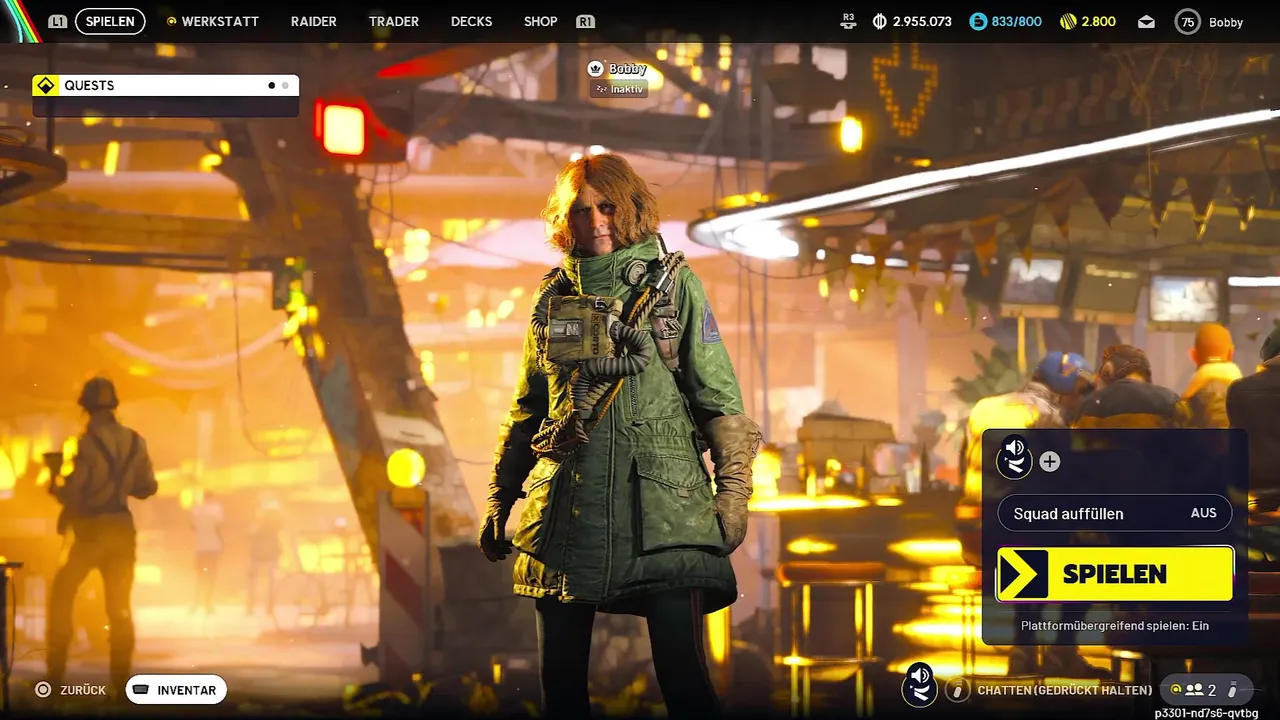This screenshot has width=1280, height=720.
Task: Click the session code p3301-nd7s6-qvtbg
Action: pos(1206,713)
